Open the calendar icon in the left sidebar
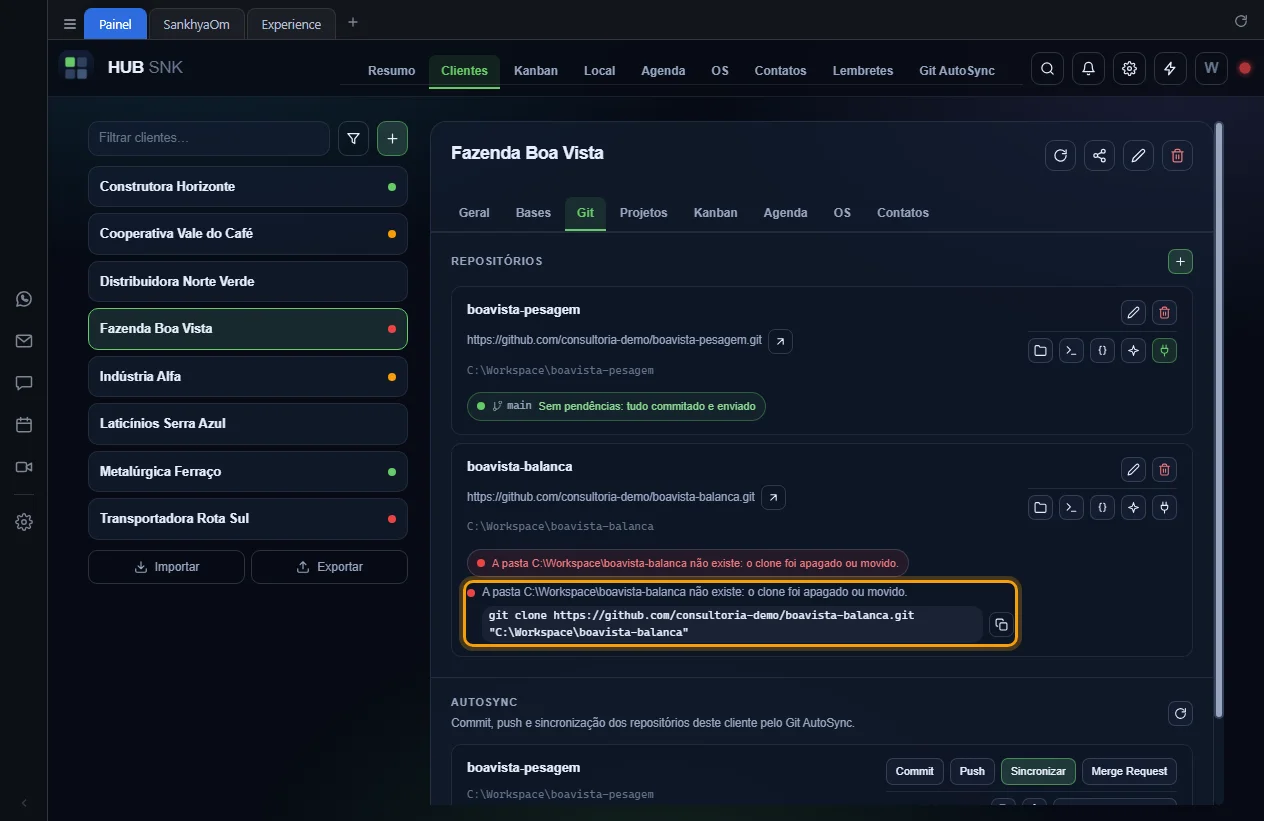Screen dimensions: 1264x821 click(x=24, y=425)
